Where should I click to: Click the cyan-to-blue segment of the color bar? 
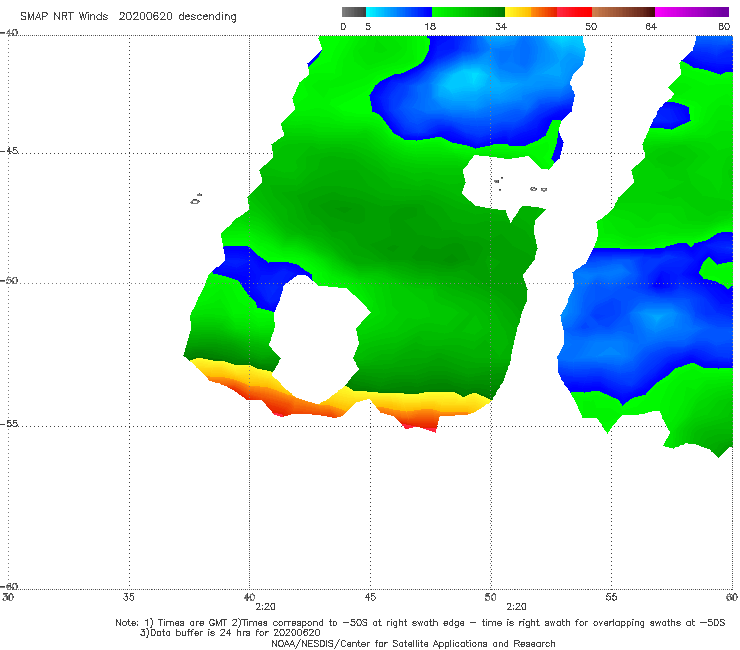pyautogui.click(x=399, y=12)
